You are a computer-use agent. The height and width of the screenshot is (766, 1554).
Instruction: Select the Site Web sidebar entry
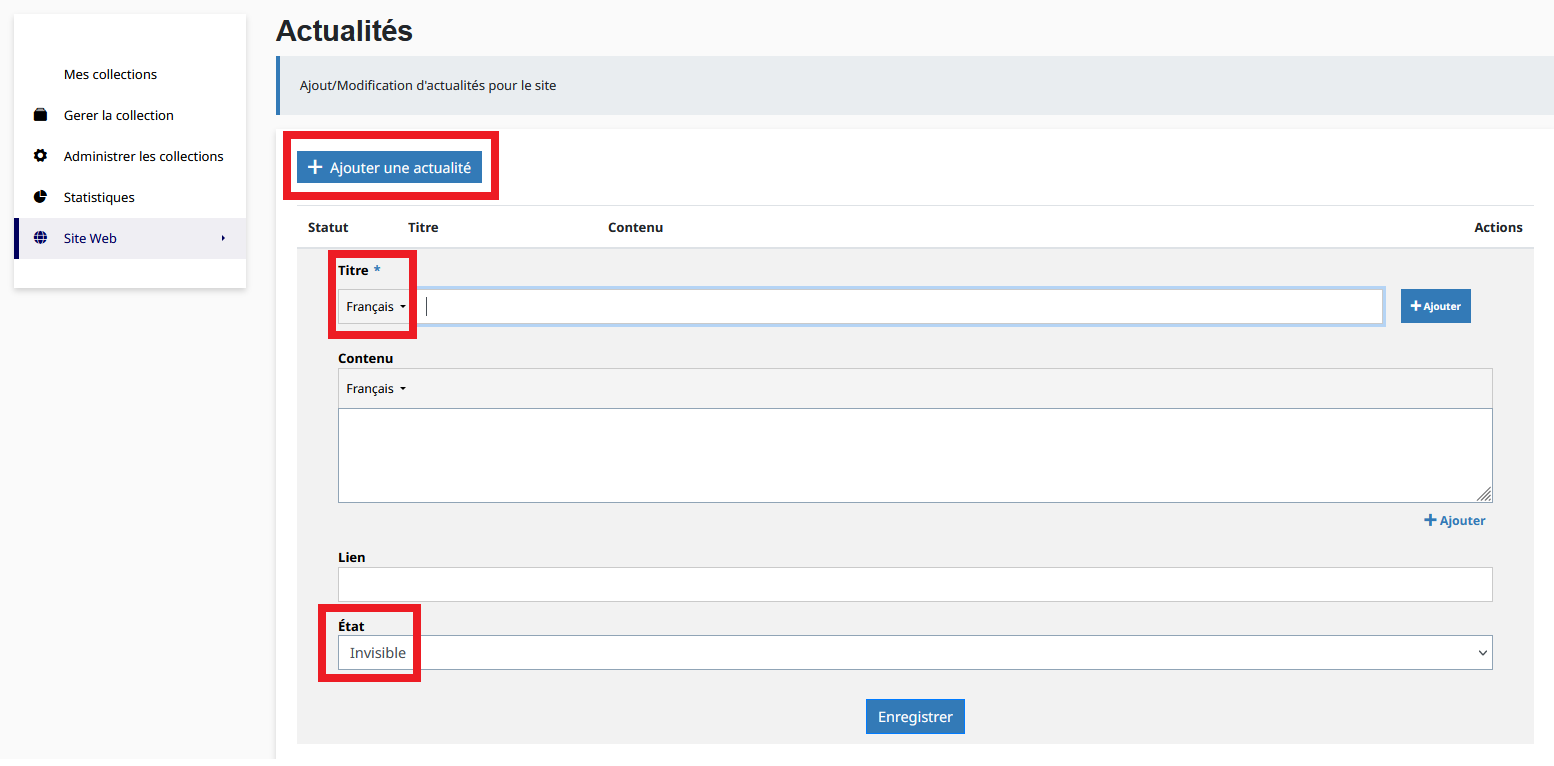click(130, 238)
